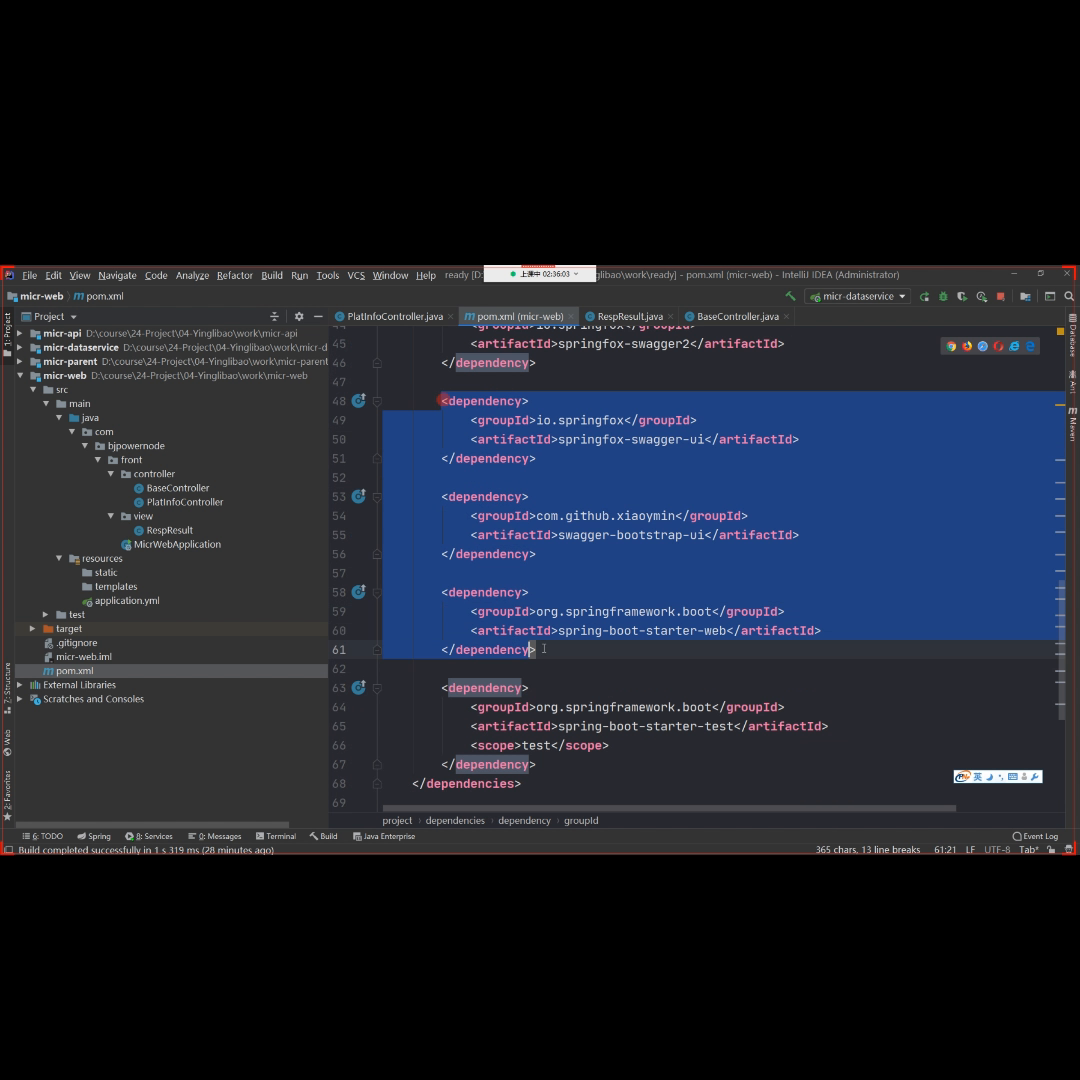Screen dimensions: 1080x1080
Task: Open Search Everywhere magnifier icon
Action: (x=1069, y=297)
